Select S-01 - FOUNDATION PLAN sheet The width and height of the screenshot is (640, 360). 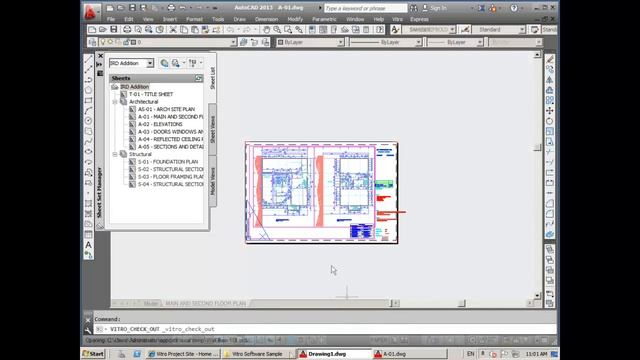(168, 162)
